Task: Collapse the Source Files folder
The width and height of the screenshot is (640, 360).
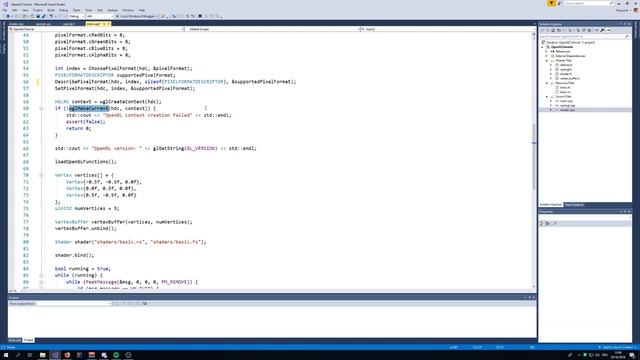Action: pos(547,96)
